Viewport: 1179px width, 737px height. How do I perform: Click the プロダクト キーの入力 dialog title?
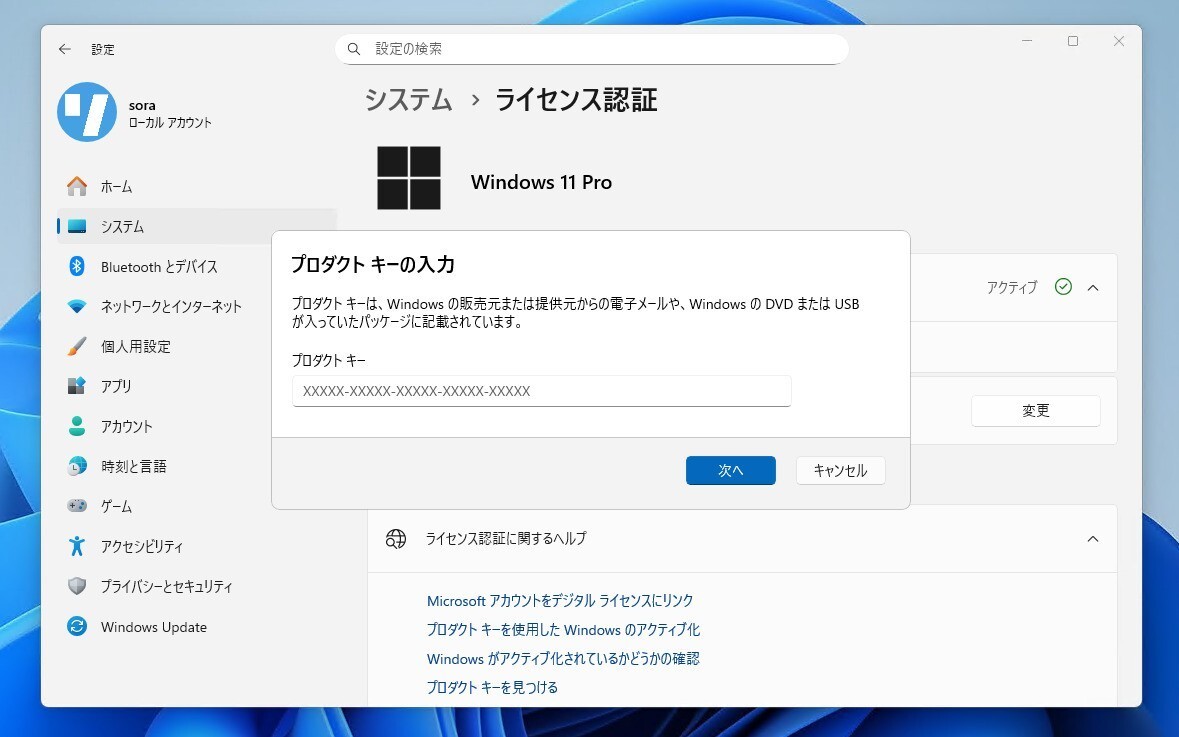tap(372, 264)
